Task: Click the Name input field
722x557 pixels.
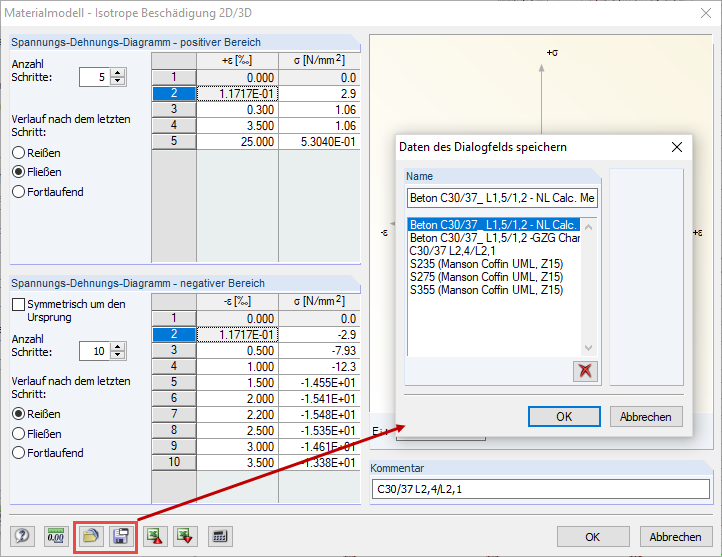Action: tap(502, 198)
